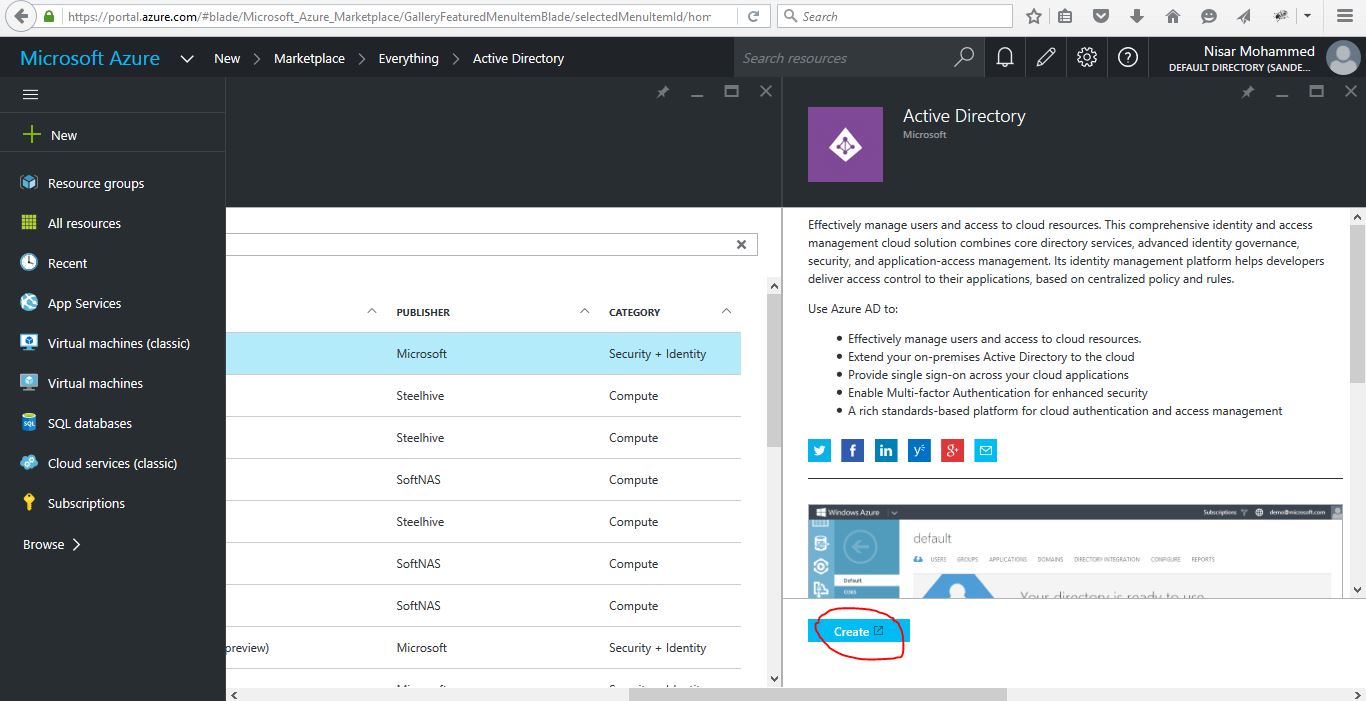
Task: Open Firefox downloads arrow icon
Action: point(1137,16)
